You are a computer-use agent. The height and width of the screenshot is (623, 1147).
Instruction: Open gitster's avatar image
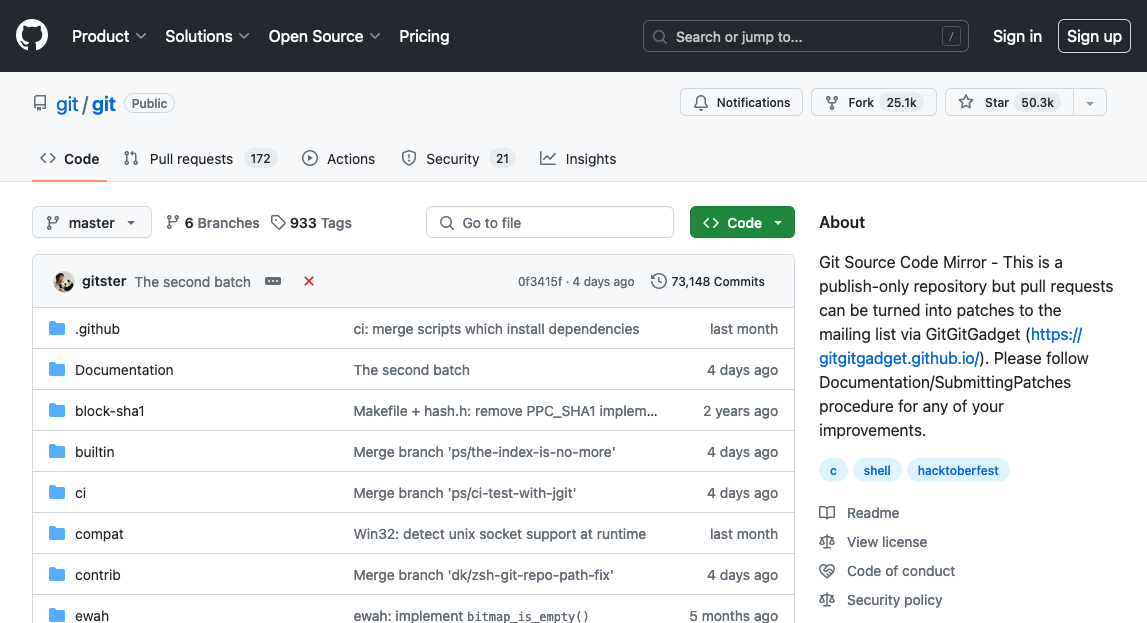[x=64, y=282]
